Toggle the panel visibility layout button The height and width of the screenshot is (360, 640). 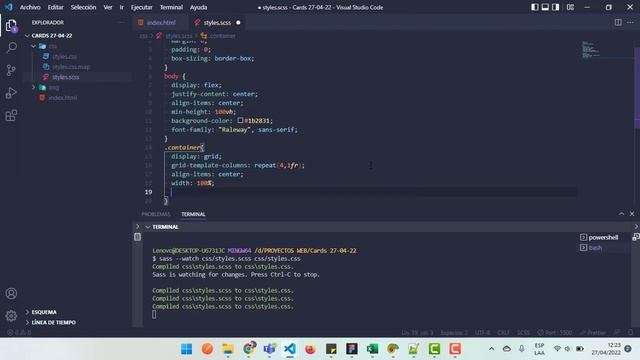coord(545,7)
